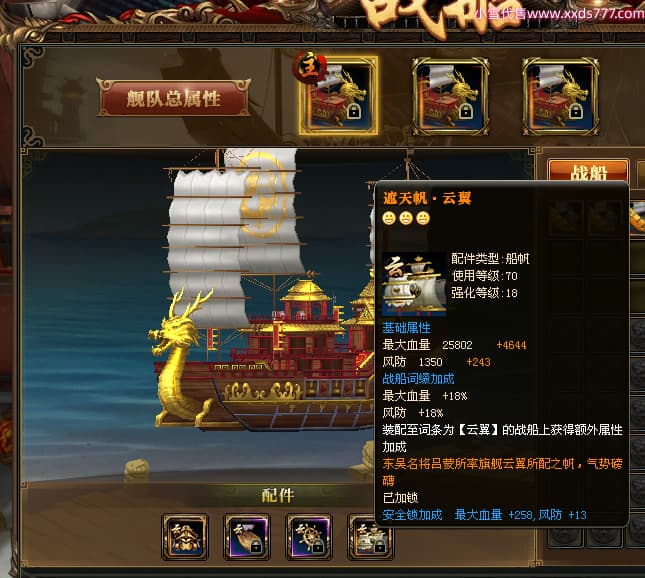Select the second warship thumbnail
This screenshot has height=578, width=645.
click(x=451, y=97)
